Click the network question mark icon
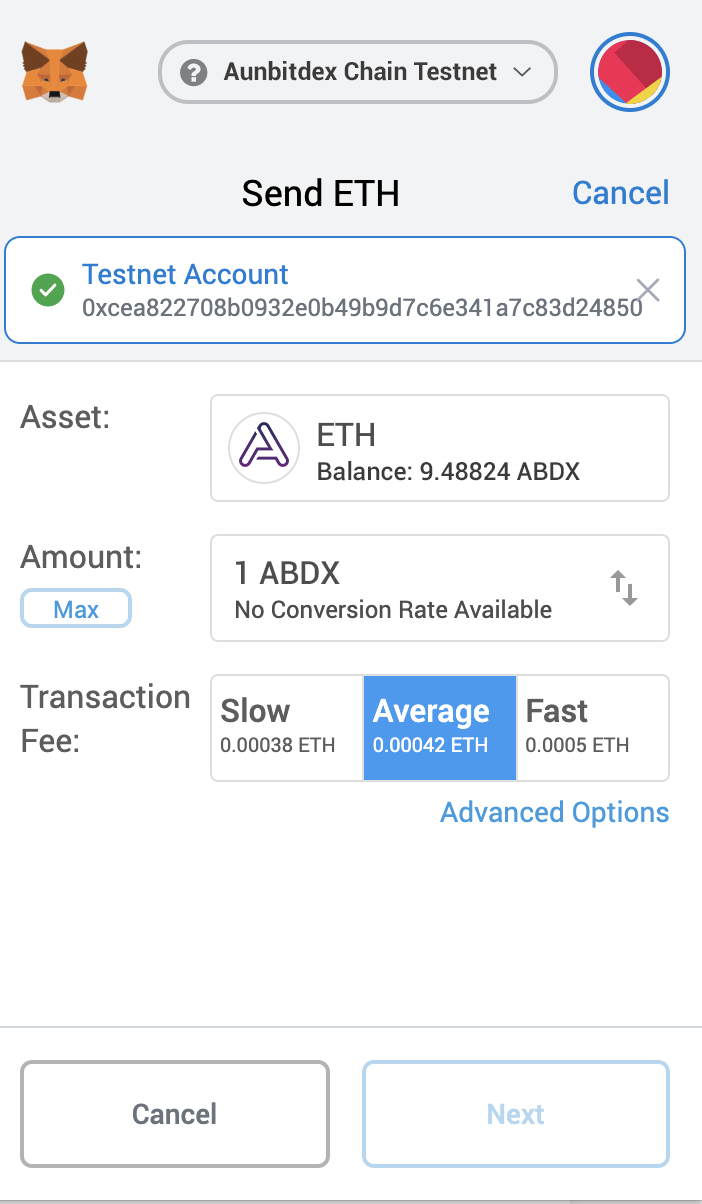This screenshot has width=702, height=1204. (194, 72)
